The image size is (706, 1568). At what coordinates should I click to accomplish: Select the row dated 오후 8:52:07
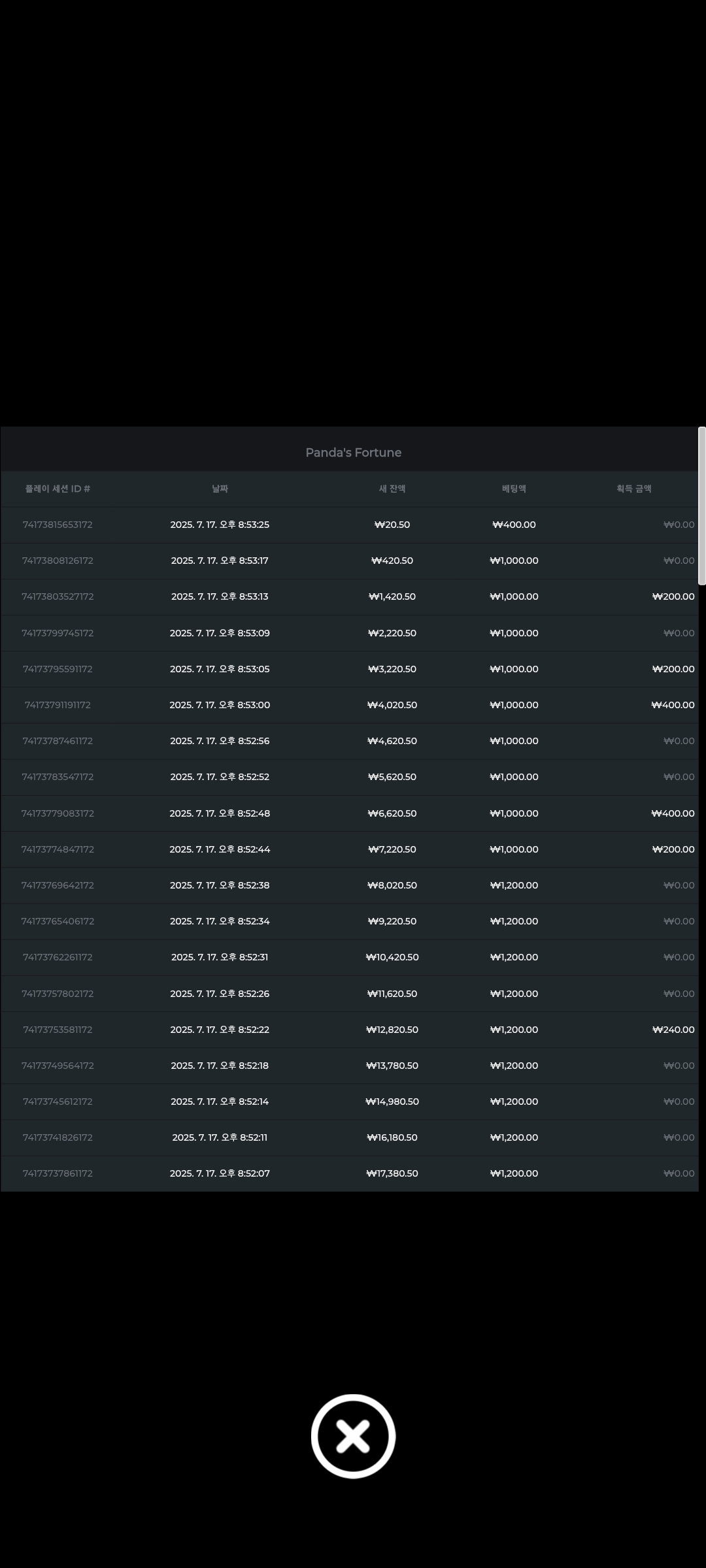(350, 1173)
